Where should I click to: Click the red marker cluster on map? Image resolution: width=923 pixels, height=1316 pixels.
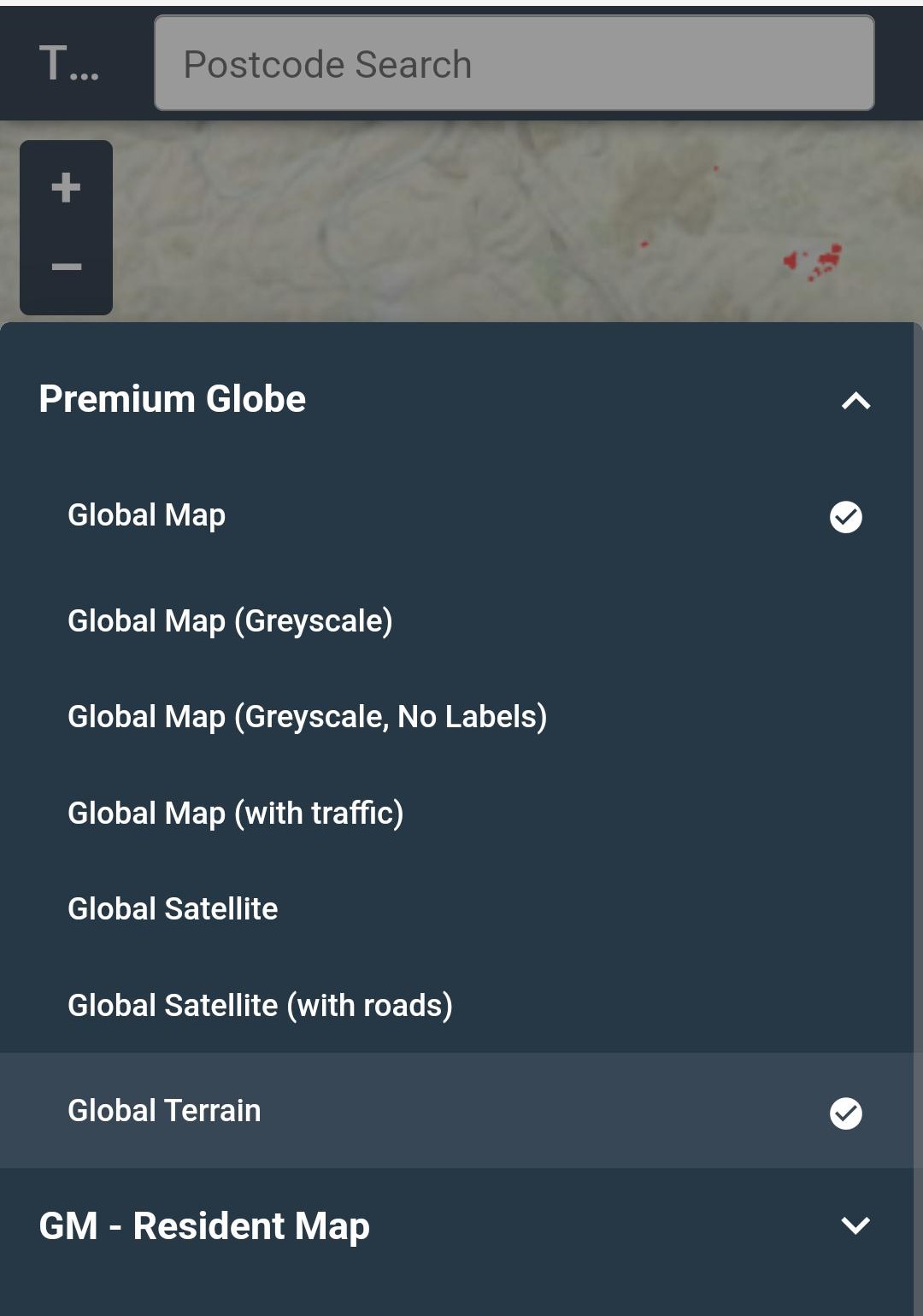(813, 260)
